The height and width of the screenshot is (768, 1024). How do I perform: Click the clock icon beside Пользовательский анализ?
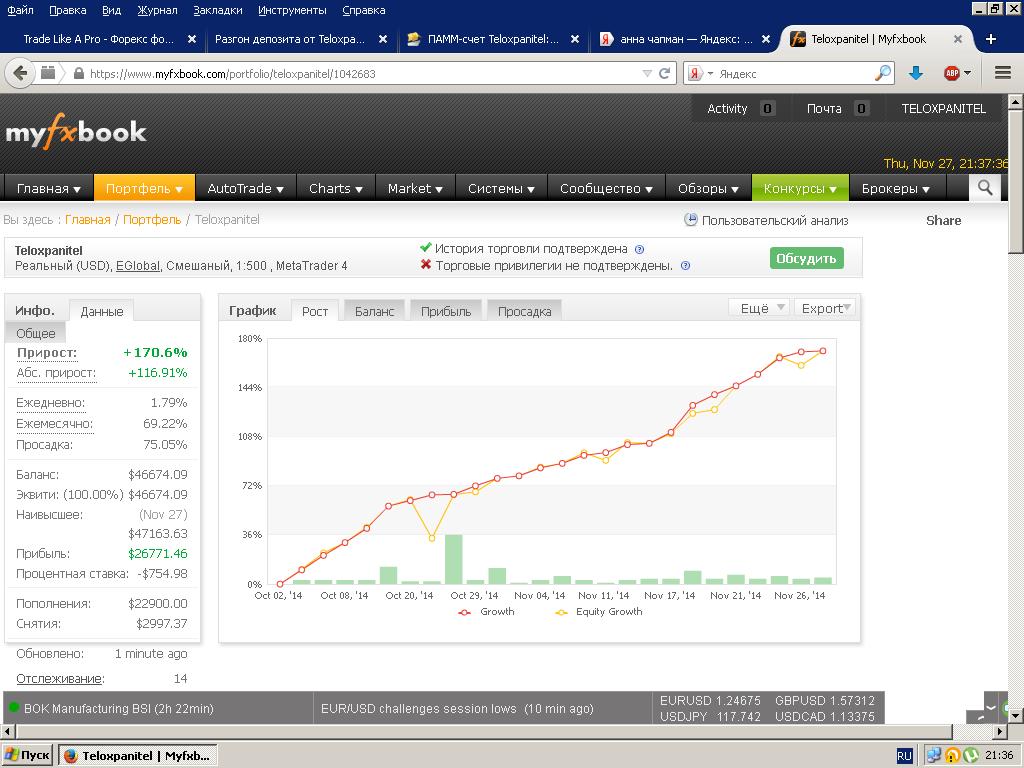[690, 219]
